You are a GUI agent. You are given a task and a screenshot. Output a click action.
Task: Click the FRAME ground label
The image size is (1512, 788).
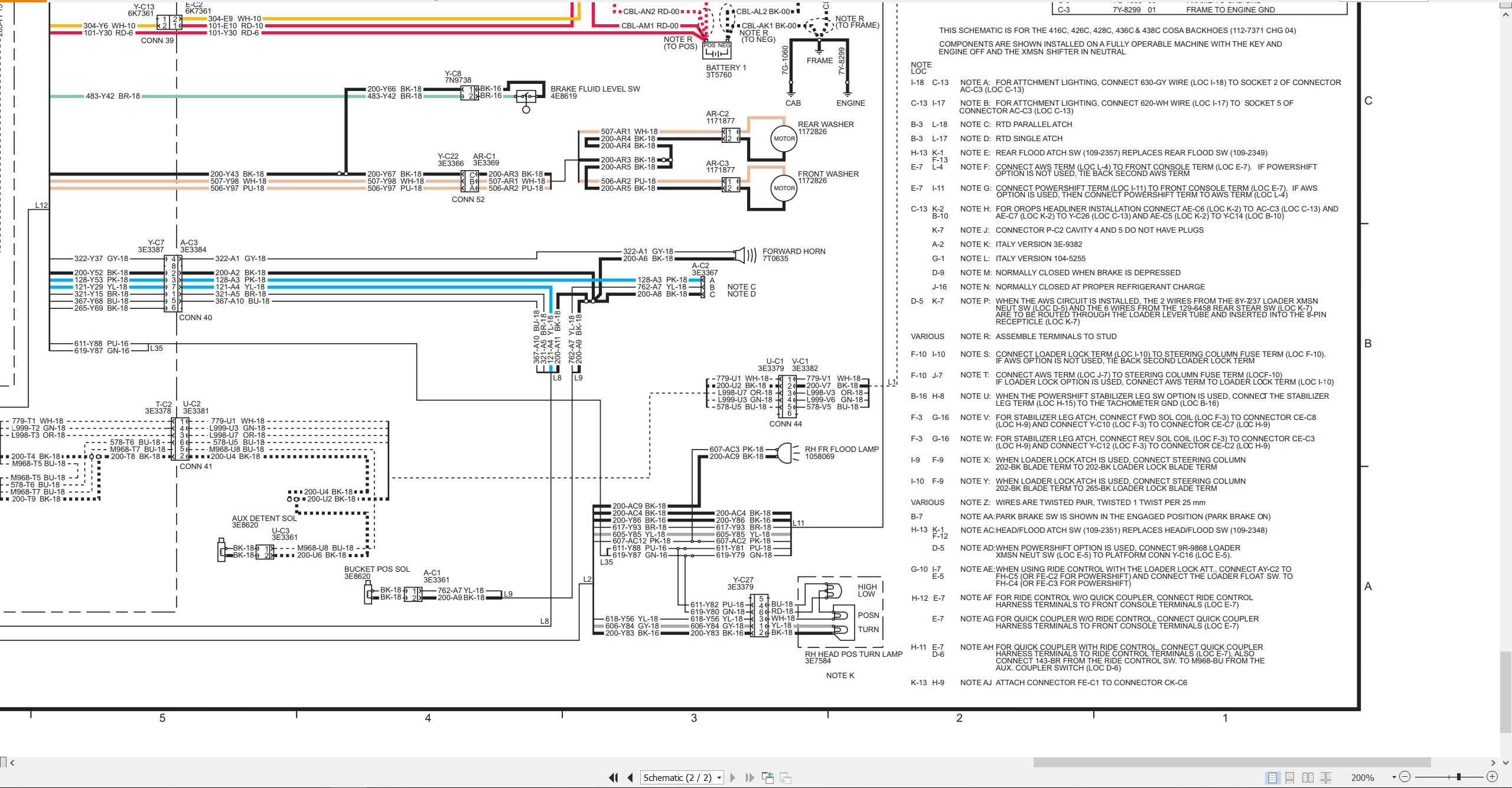tap(820, 60)
